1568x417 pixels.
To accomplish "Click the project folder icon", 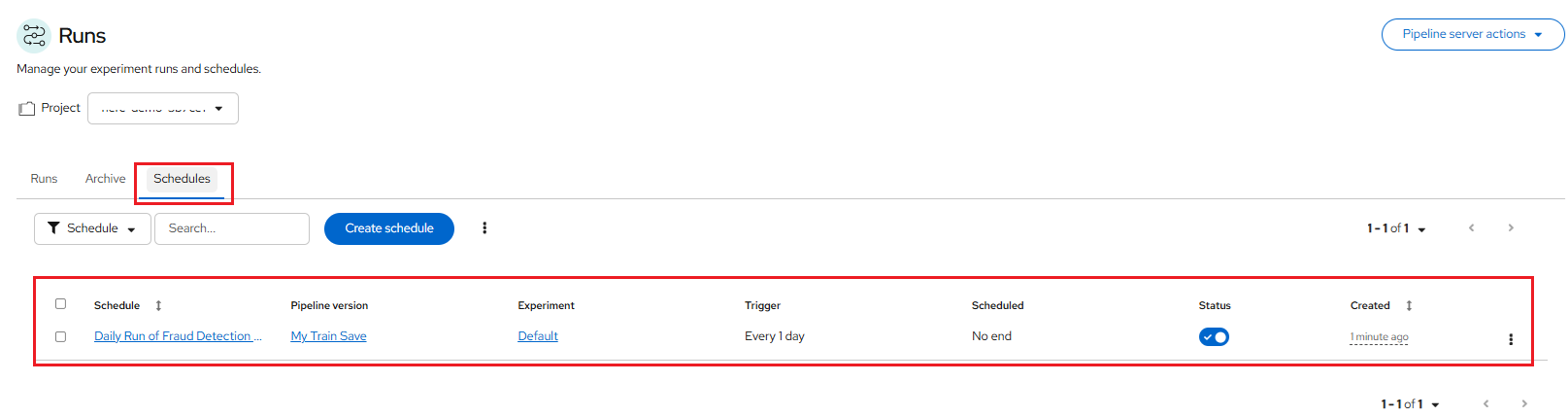I will pyautogui.click(x=27, y=109).
